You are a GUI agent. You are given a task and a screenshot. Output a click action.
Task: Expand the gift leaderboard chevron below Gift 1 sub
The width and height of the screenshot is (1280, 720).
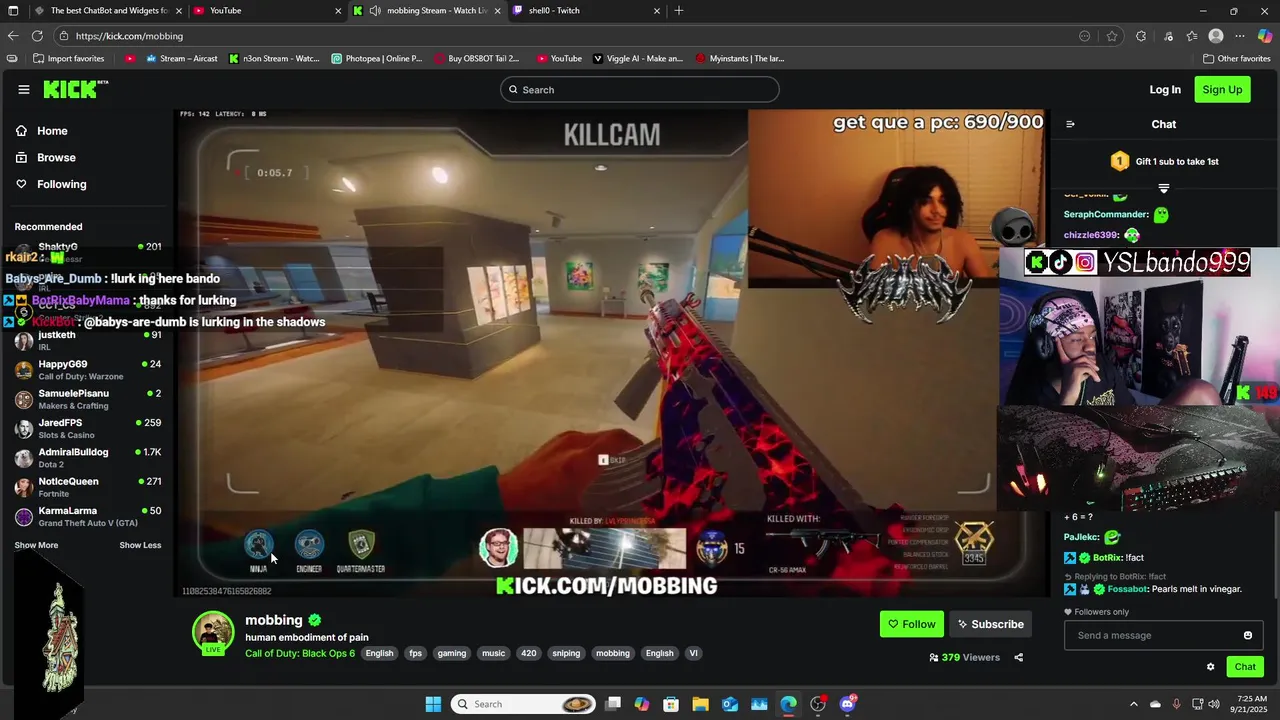point(1164,187)
